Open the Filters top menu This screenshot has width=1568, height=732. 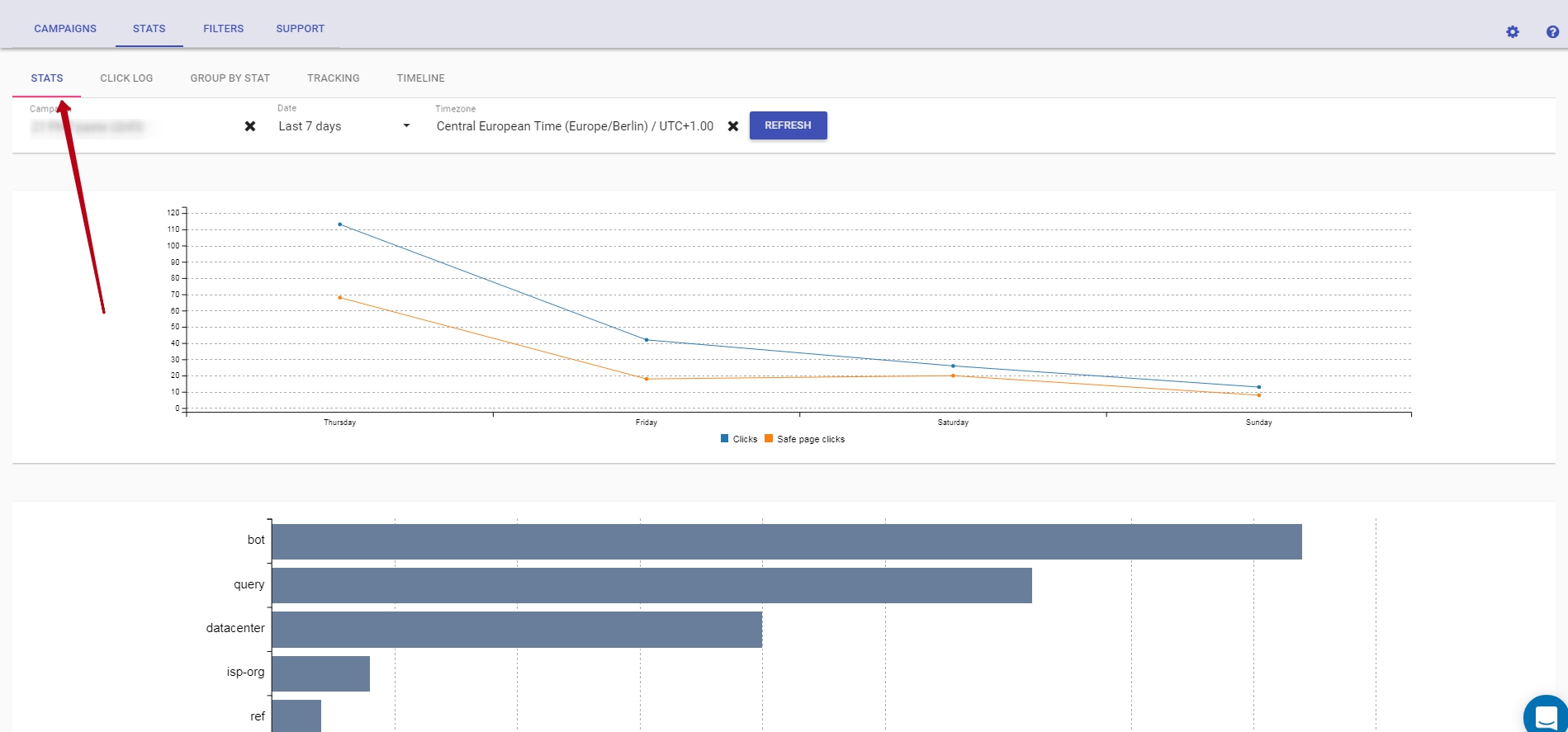coord(223,29)
